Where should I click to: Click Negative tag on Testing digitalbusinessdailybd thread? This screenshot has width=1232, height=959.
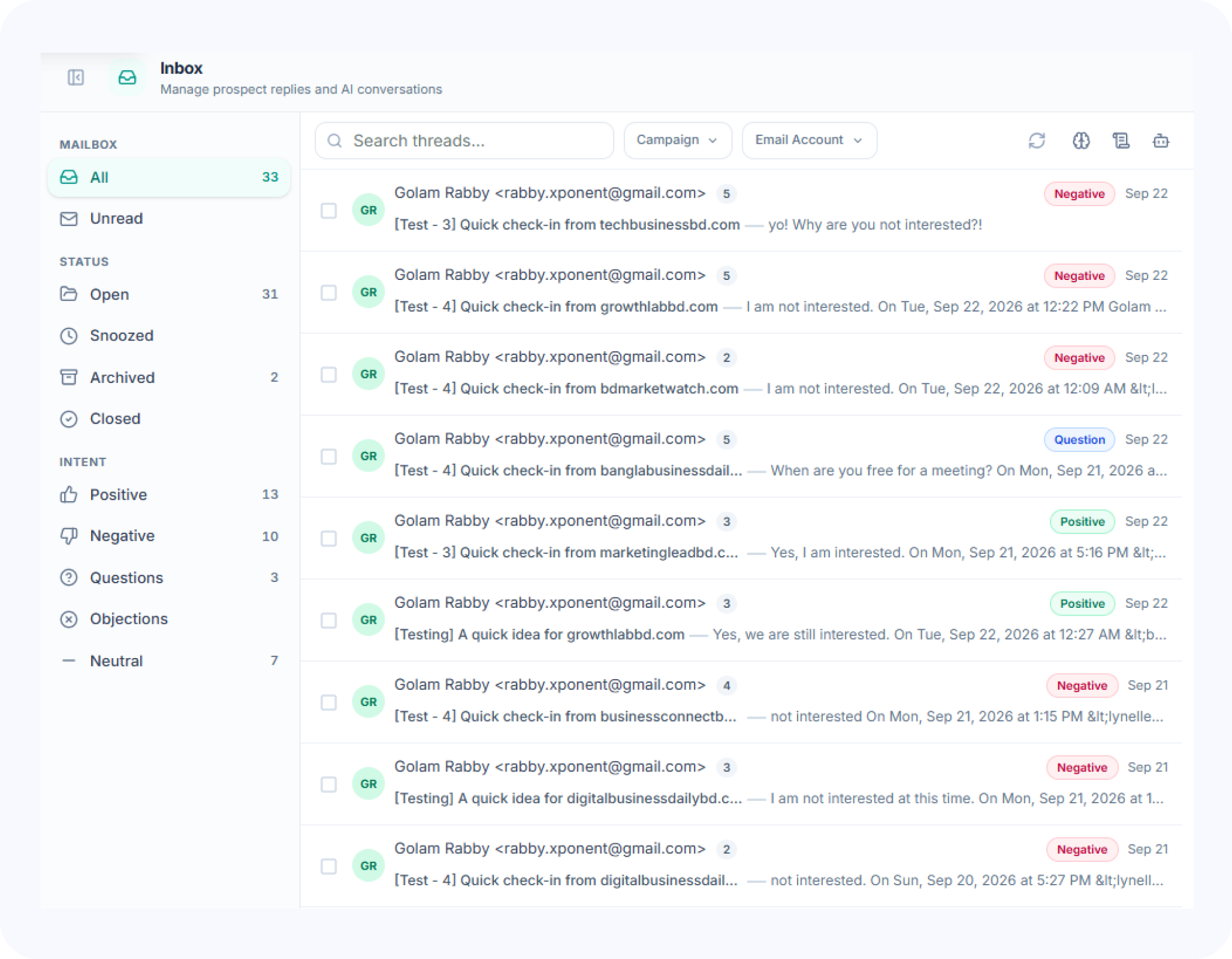tap(1082, 768)
